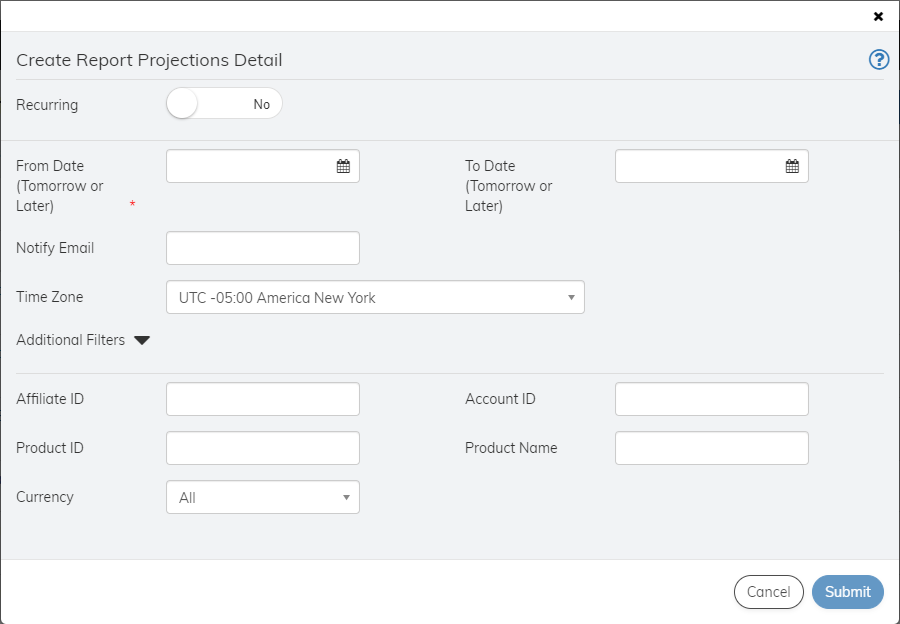Screen dimensions: 900x624
Task: Click into the Affiliate ID field
Action: coord(263,399)
